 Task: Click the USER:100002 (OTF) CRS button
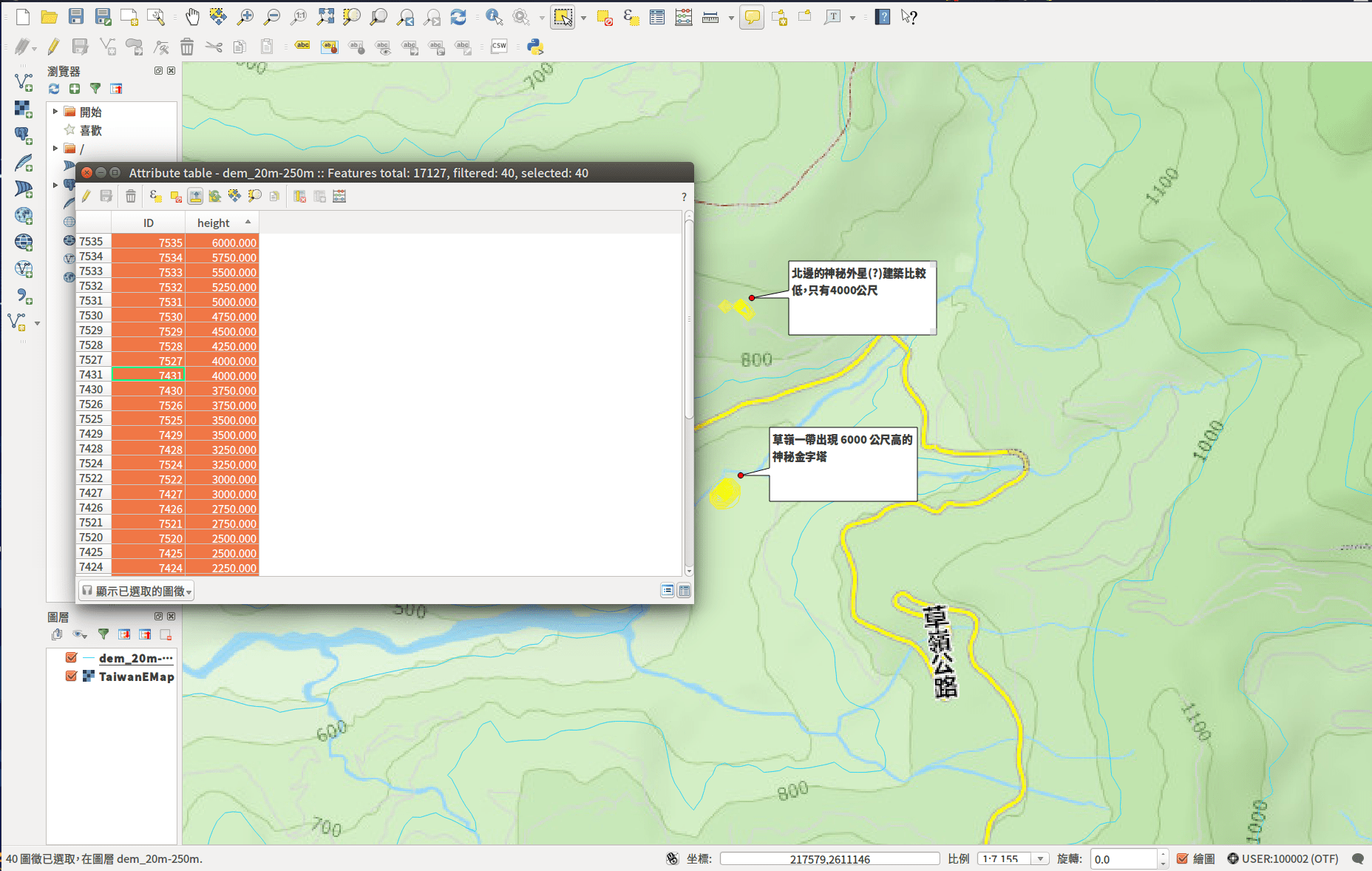1283,858
